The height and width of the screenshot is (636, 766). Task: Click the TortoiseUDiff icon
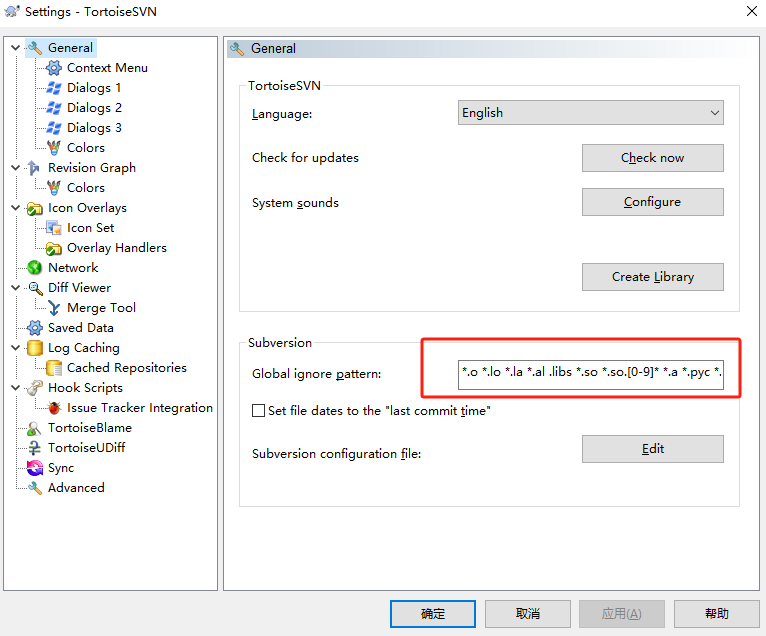pyautogui.click(x=35, y=448)
